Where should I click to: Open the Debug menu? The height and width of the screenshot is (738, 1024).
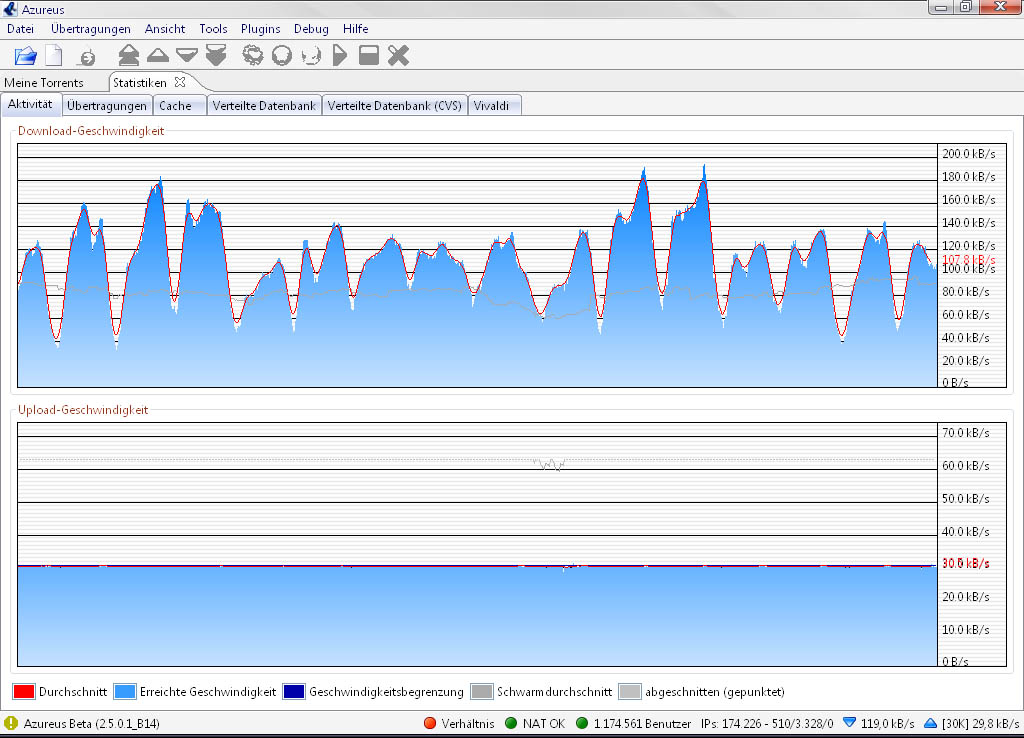pyautogui.click(x=311, y=29)
